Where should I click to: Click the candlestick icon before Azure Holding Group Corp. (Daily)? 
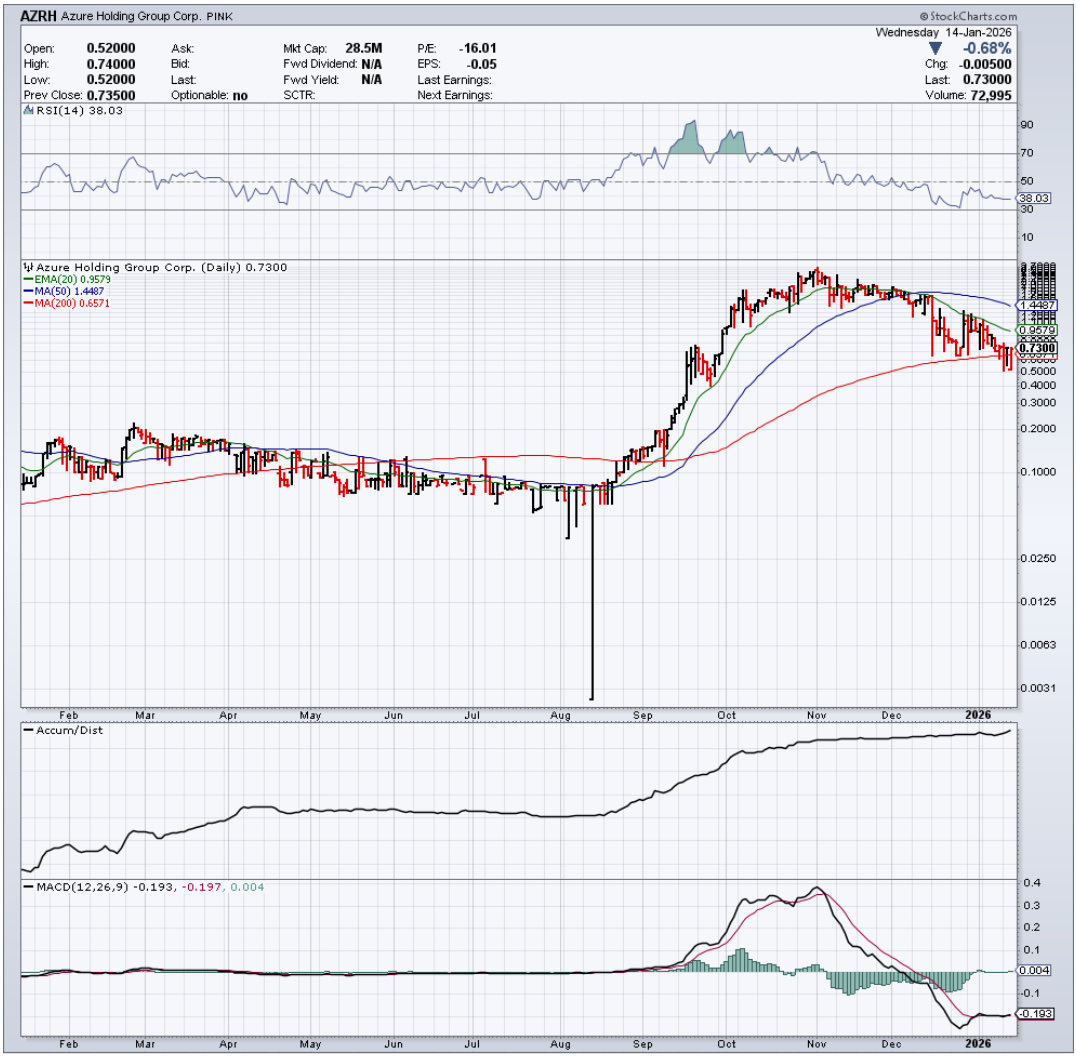click(x=28, y=267)
